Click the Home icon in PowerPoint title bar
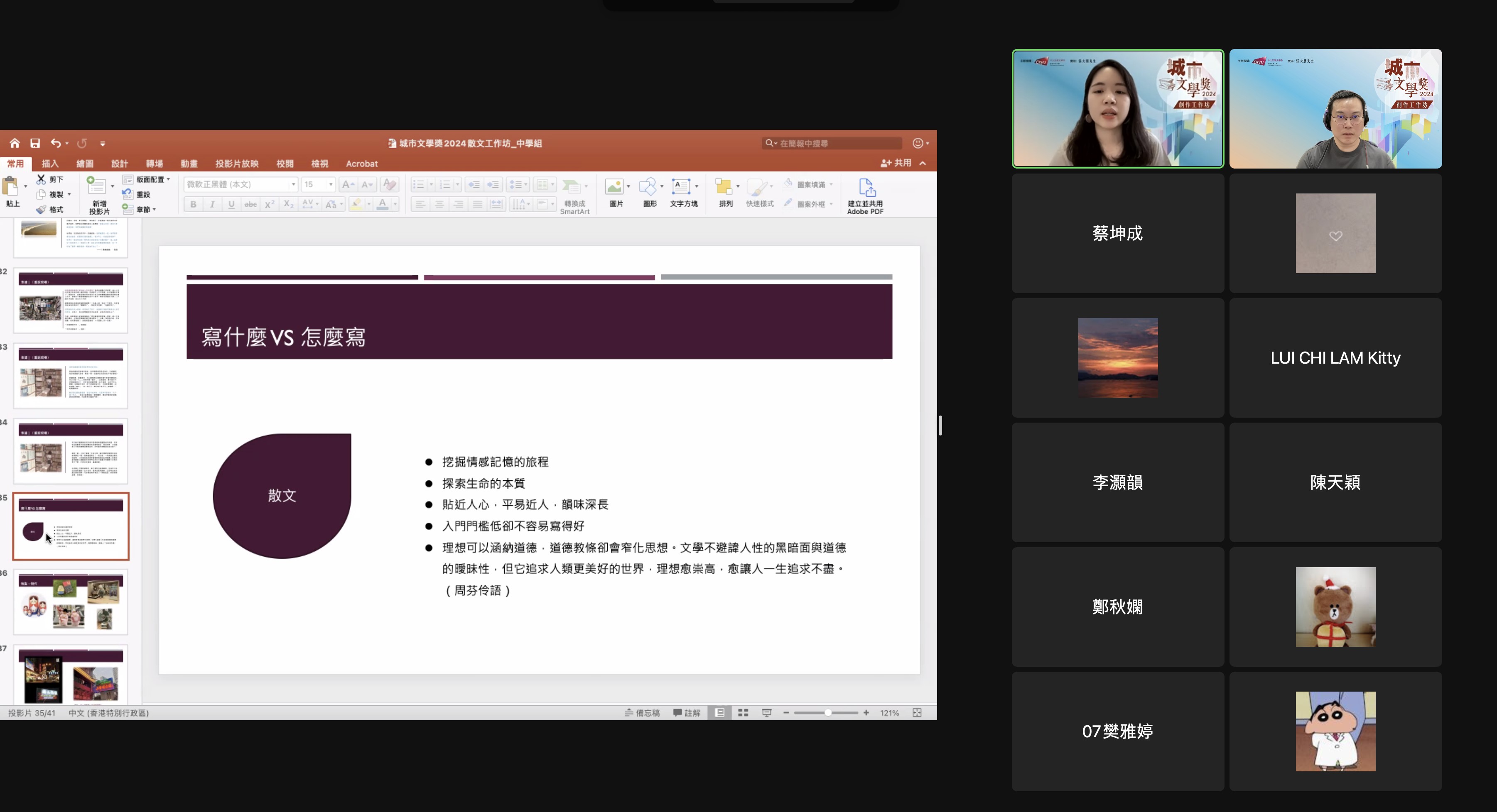The width and height of the screenshot is (1497, 812). [15, 143]
